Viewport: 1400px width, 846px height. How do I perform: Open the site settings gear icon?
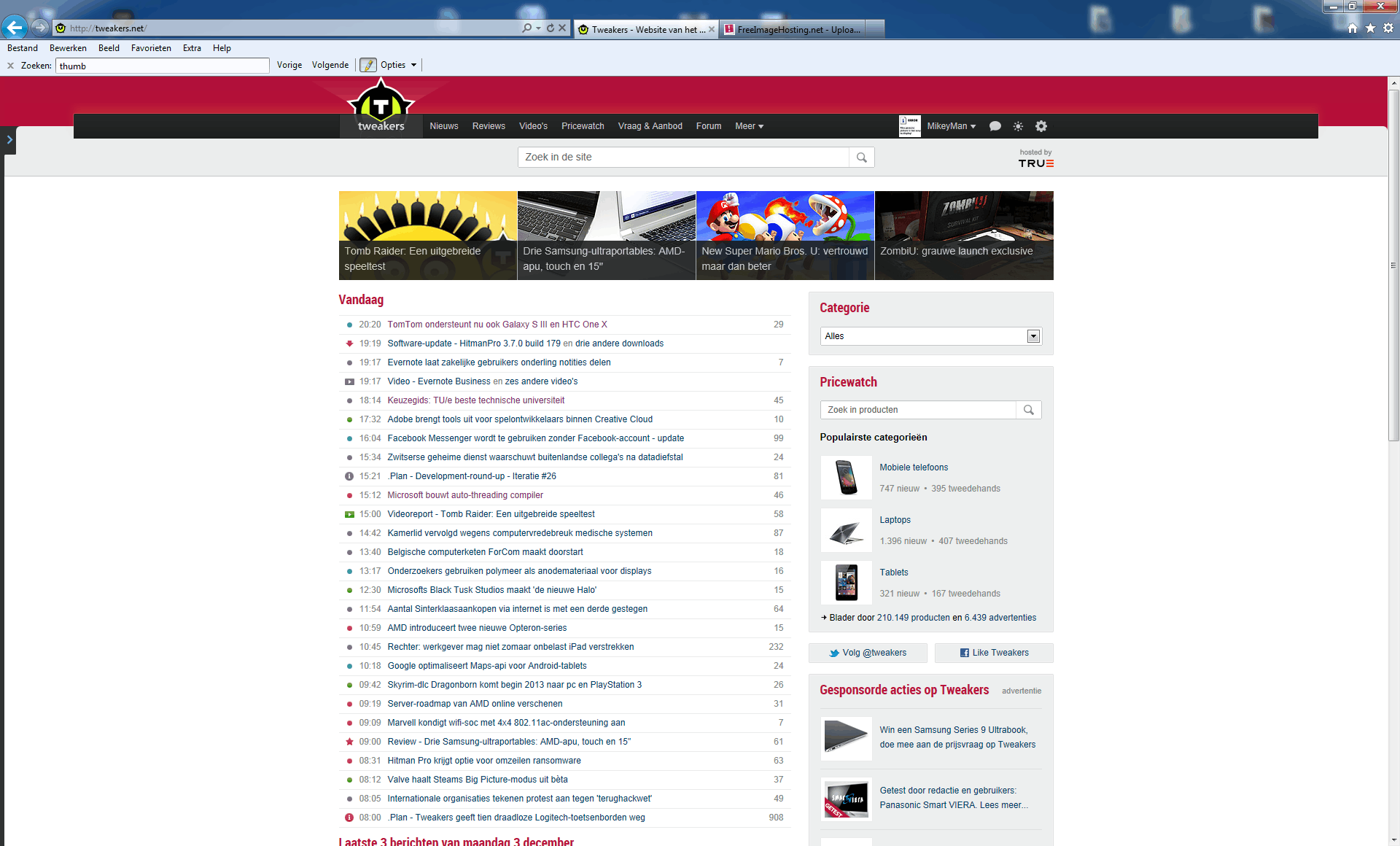coord(1041,126)
